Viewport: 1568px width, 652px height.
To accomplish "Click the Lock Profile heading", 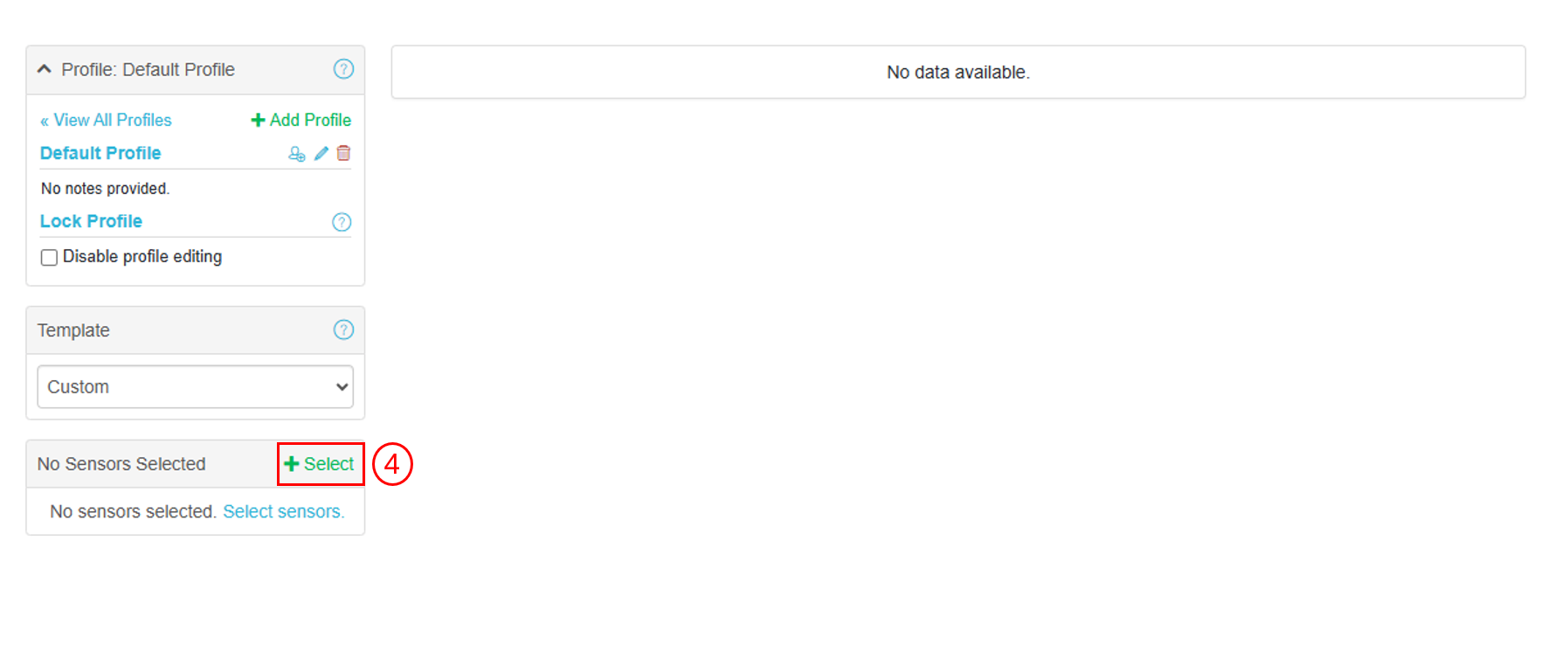I will point(91,221).
